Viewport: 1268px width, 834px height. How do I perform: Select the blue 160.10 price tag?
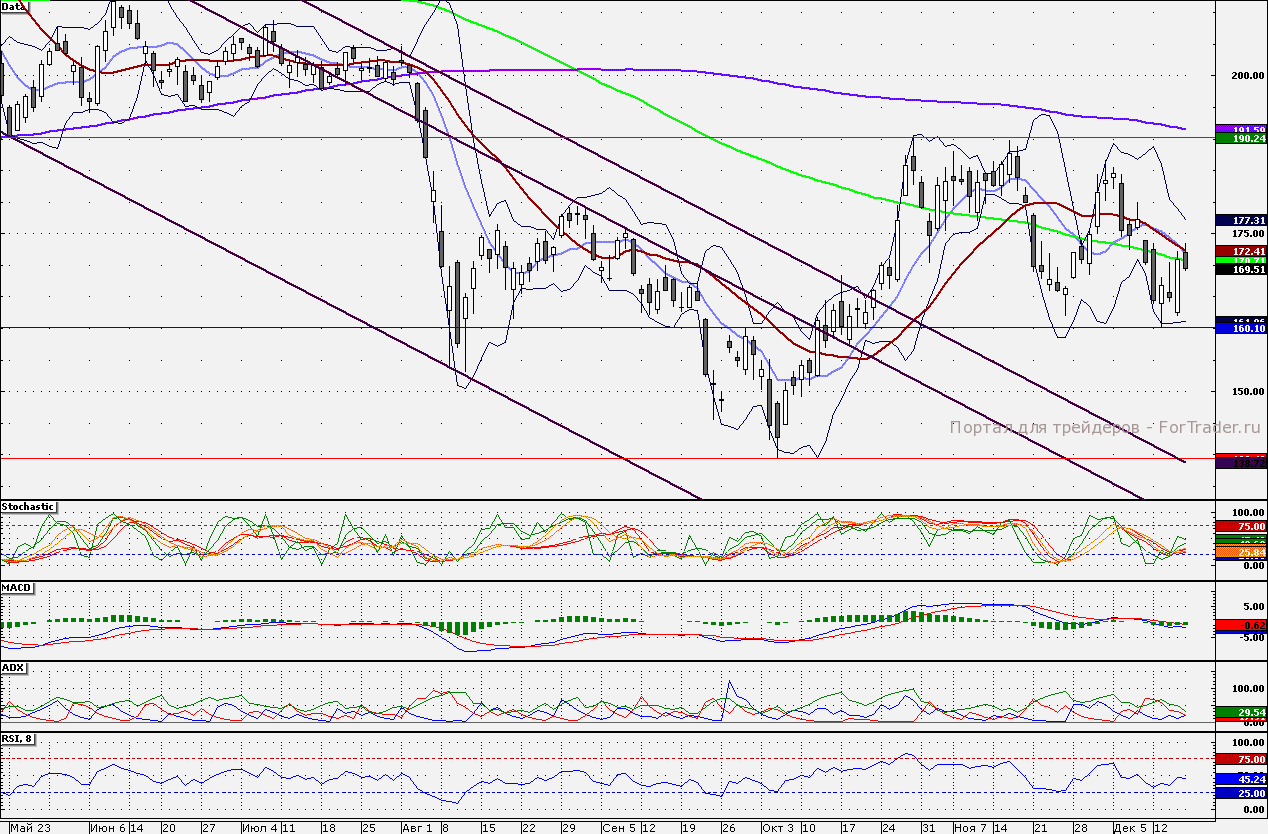coord(1241,328)
